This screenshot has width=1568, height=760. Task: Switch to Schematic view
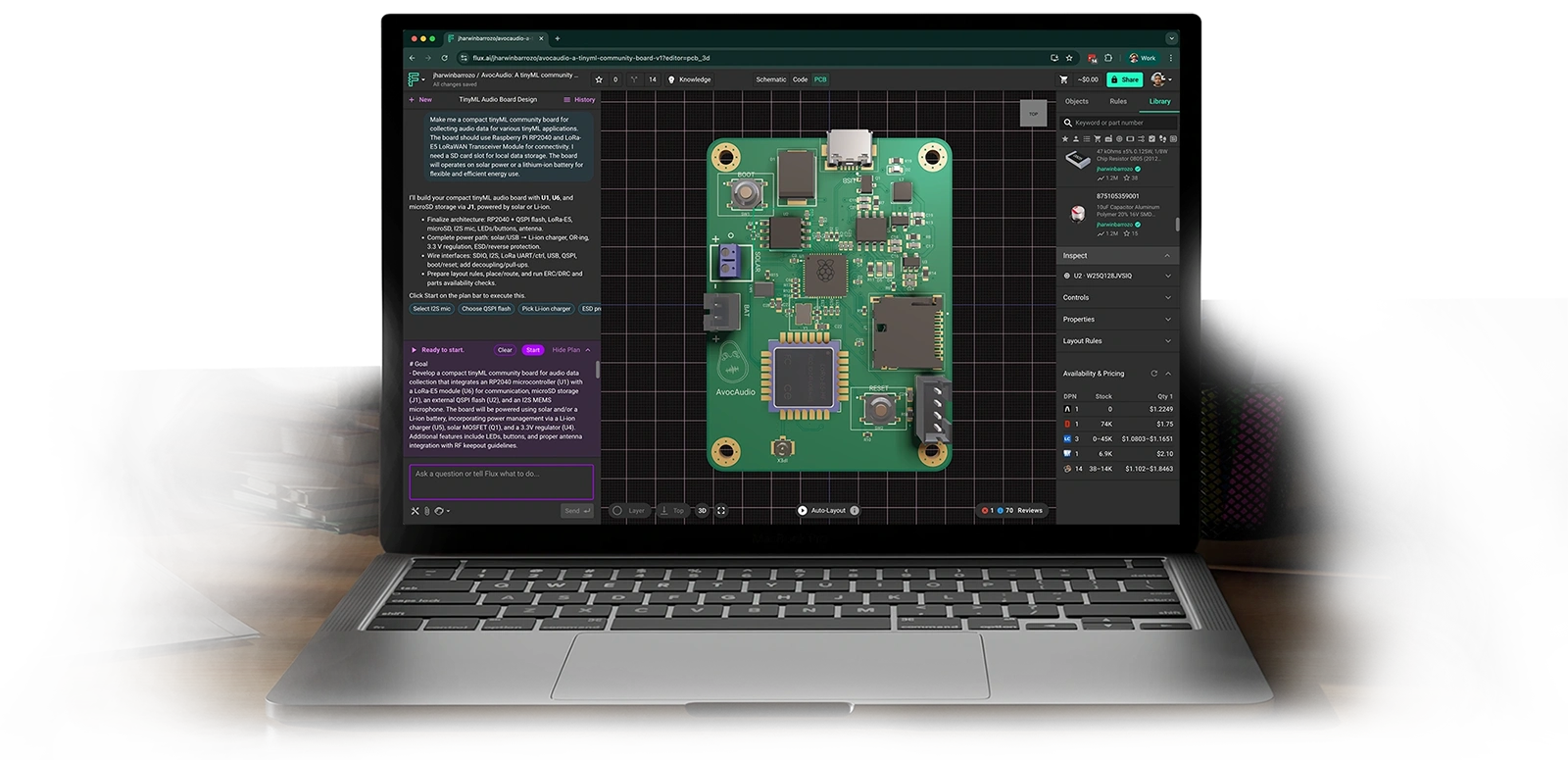pyautogui.click(x=771, y=79)
